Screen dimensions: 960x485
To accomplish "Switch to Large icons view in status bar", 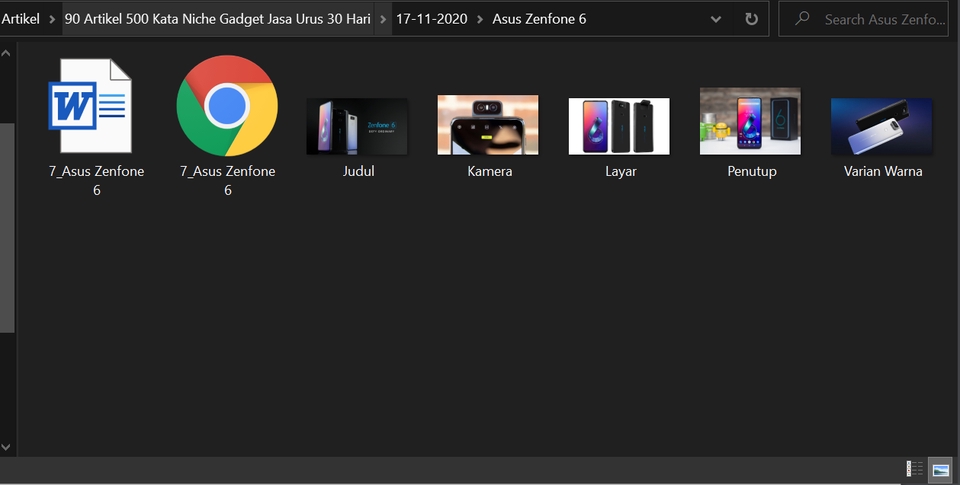I will [940, 469].
